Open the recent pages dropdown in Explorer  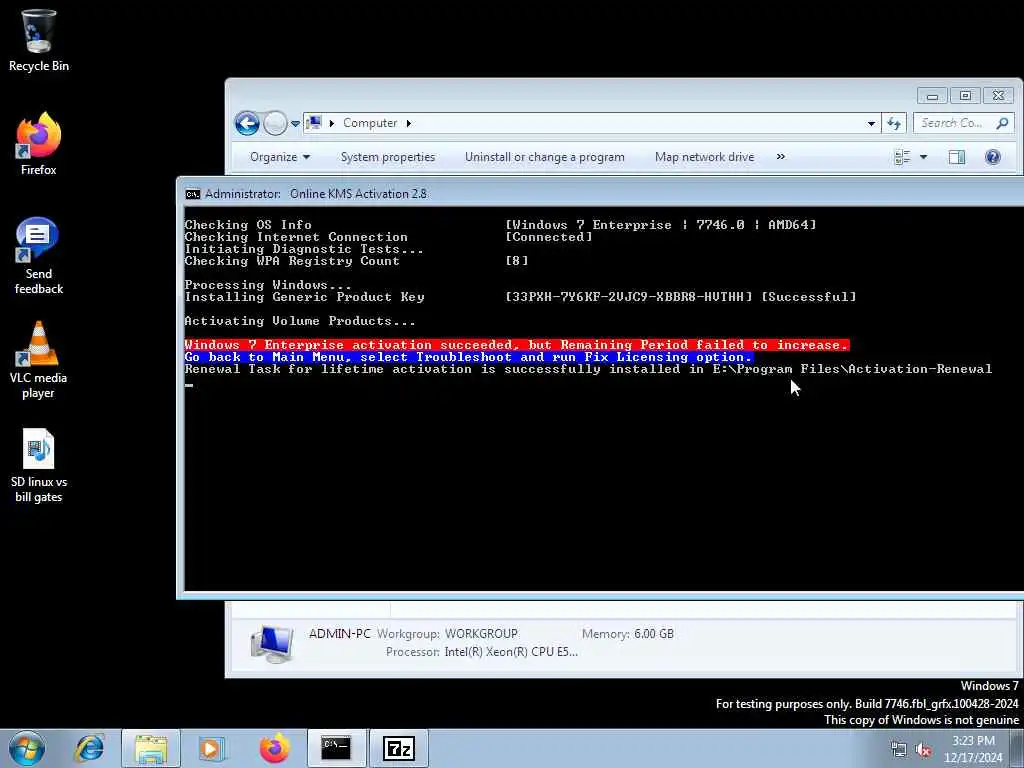coord(295,123)
